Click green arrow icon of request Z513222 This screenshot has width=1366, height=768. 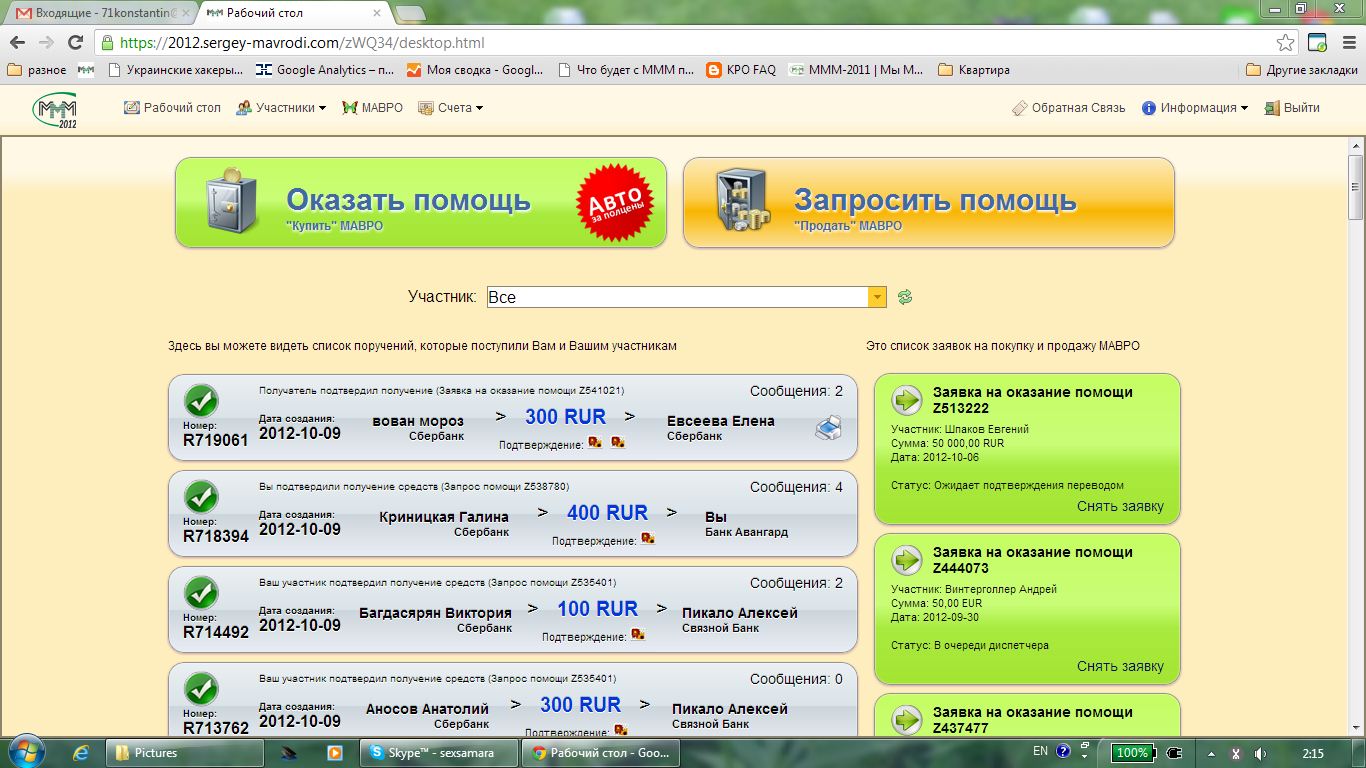tap(907, 400)
